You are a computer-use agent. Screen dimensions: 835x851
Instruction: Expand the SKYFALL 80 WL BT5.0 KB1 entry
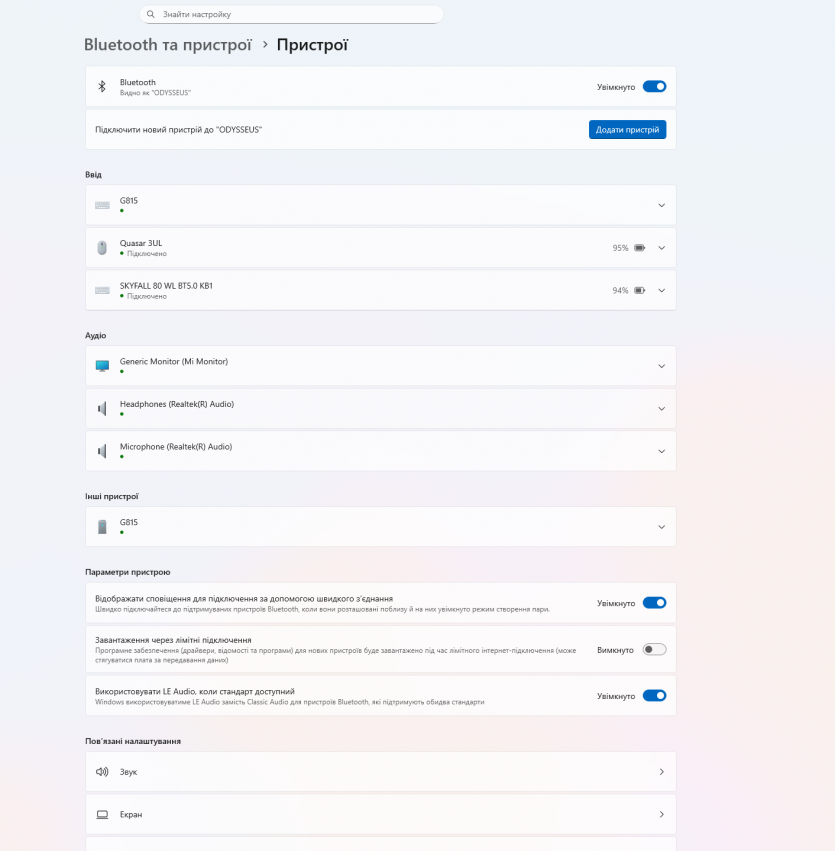pos(662,290)
